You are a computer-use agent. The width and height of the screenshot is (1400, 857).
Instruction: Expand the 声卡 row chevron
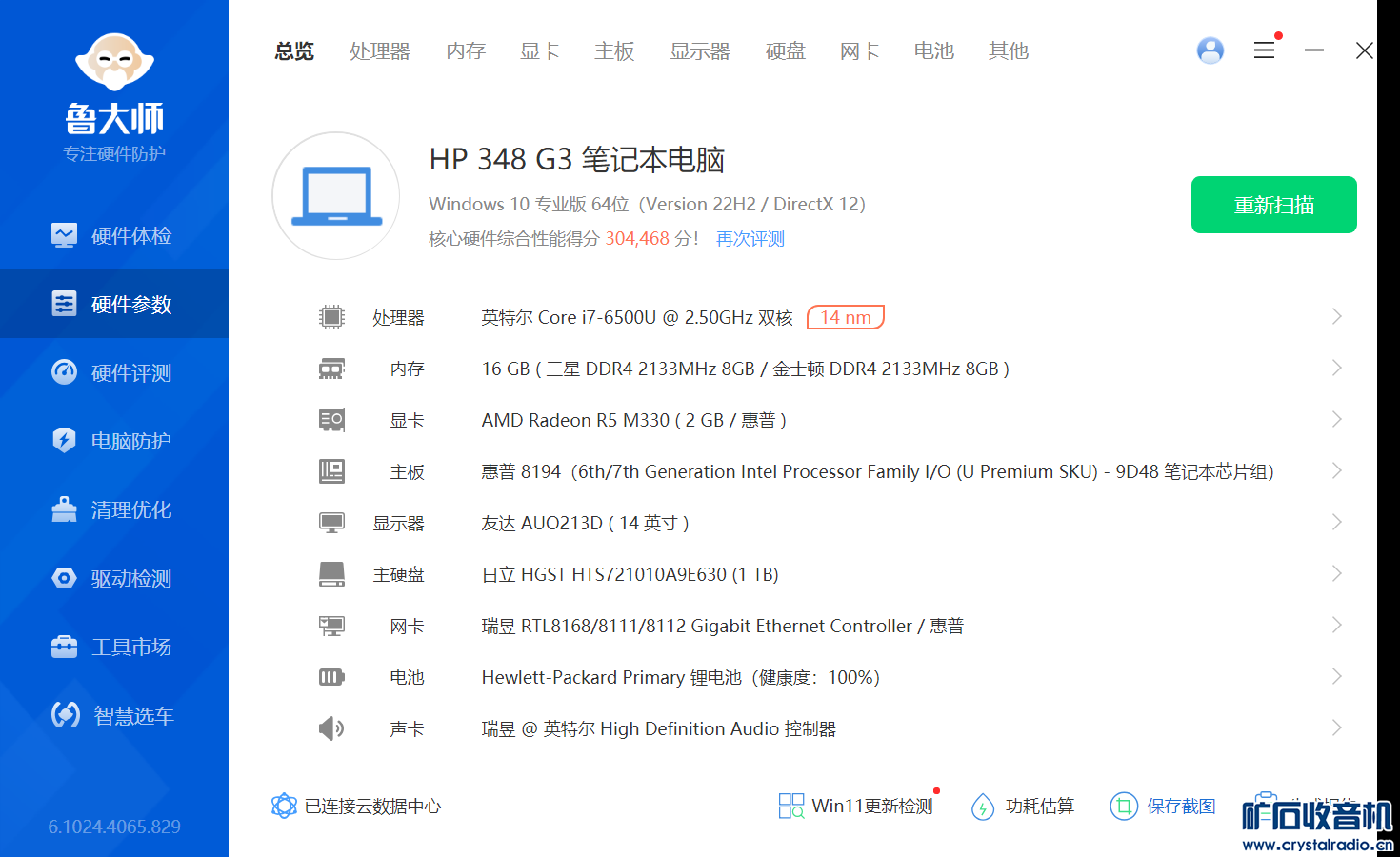pyautogui.click(x=1337, y=727)
